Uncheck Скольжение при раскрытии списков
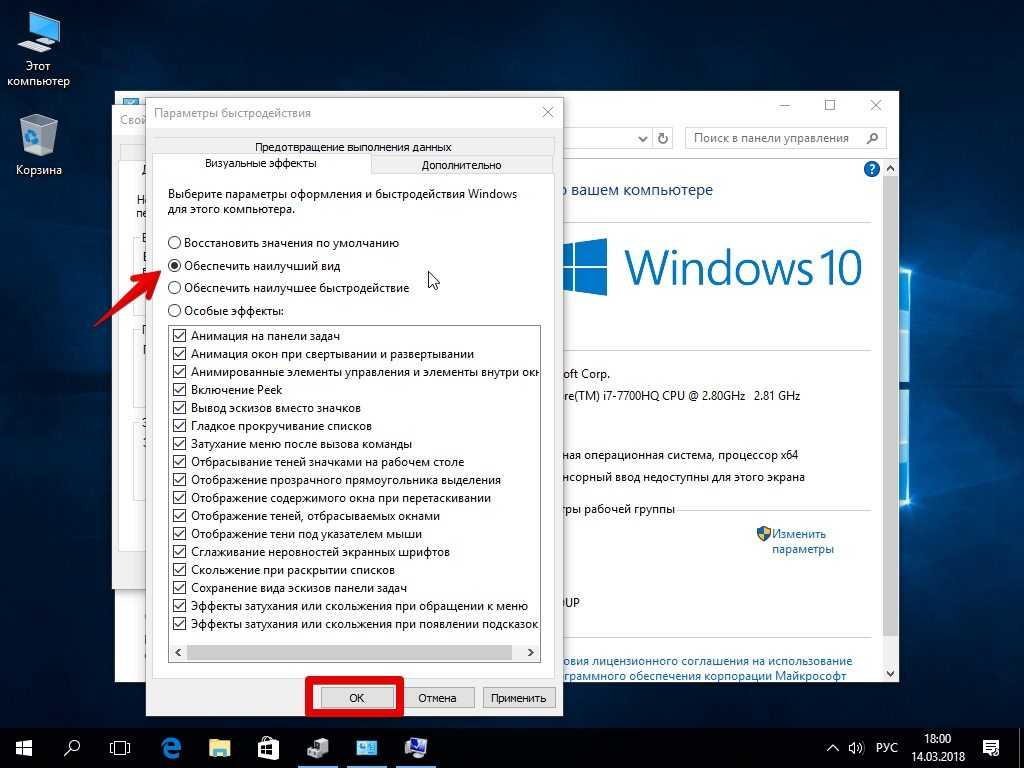Viewport: 1024px width, 768px height. [180, 570]
